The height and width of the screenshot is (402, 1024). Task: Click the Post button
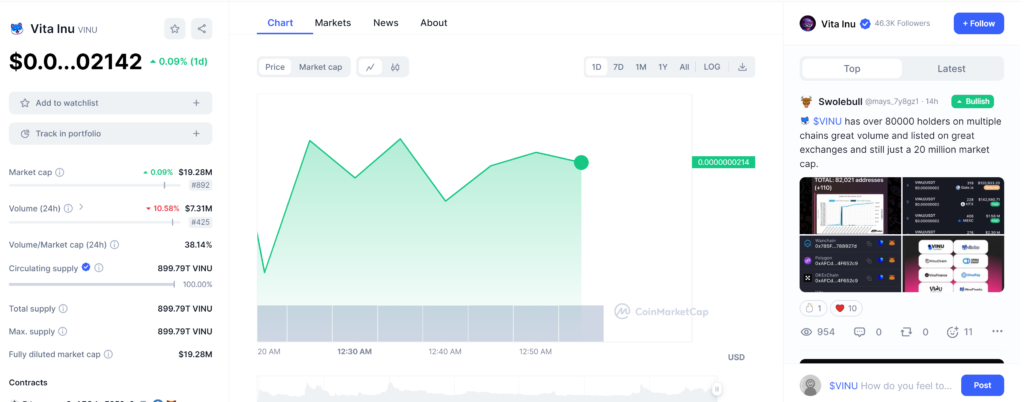click(x=981, y=385)
